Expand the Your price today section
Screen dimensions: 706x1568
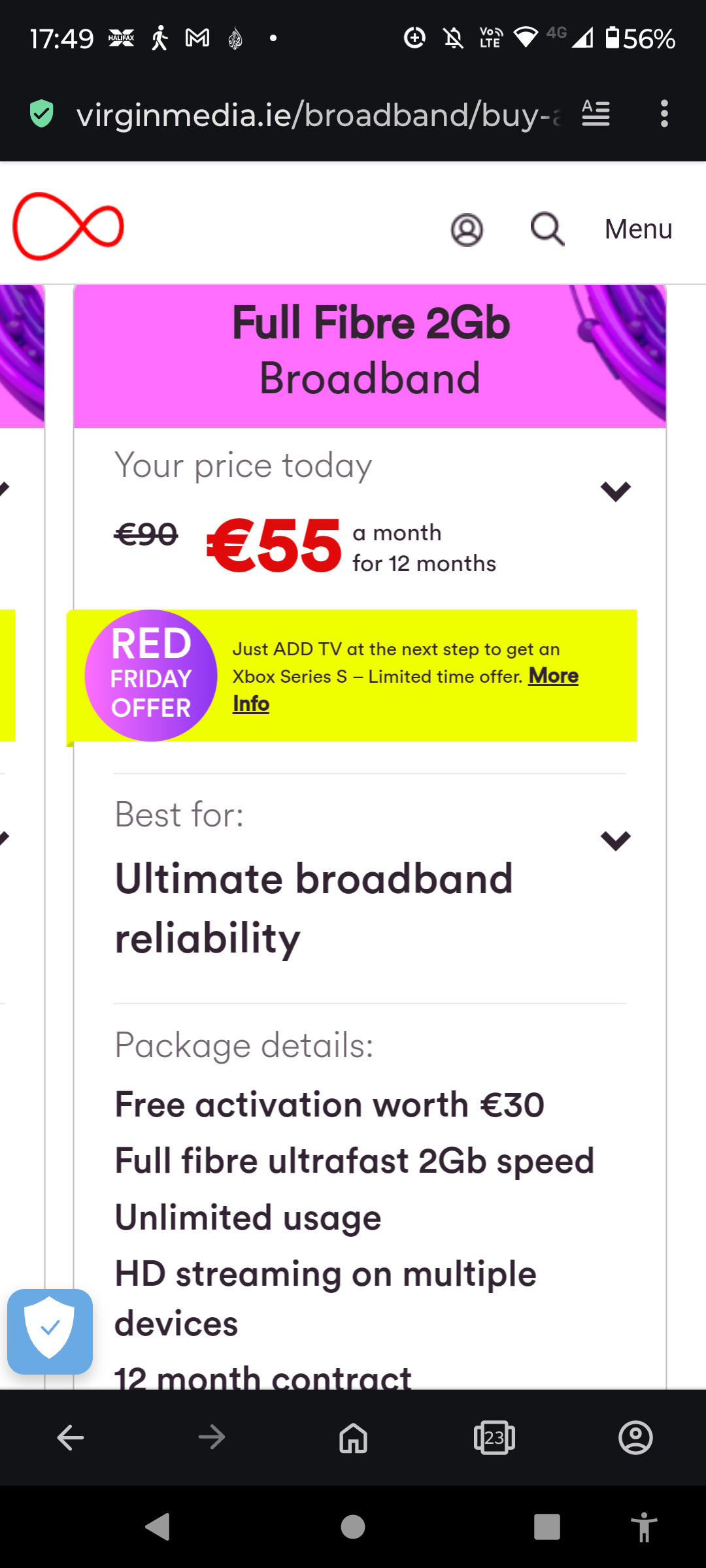click(x=616, y=491)
